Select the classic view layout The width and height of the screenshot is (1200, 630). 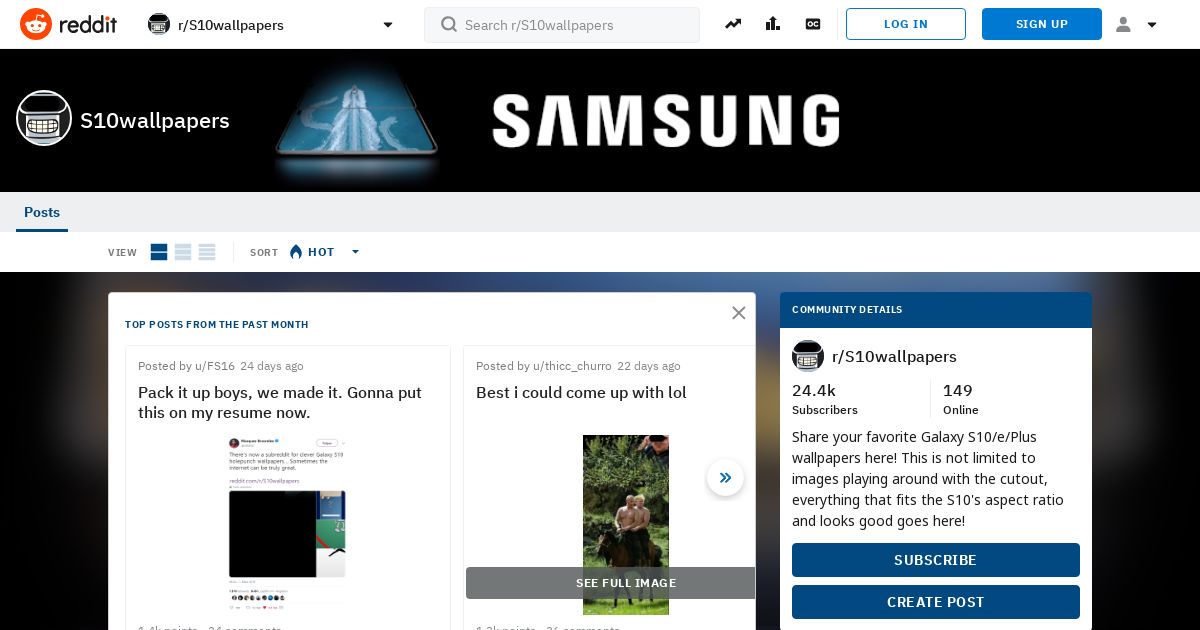click(x=183, y=252)
